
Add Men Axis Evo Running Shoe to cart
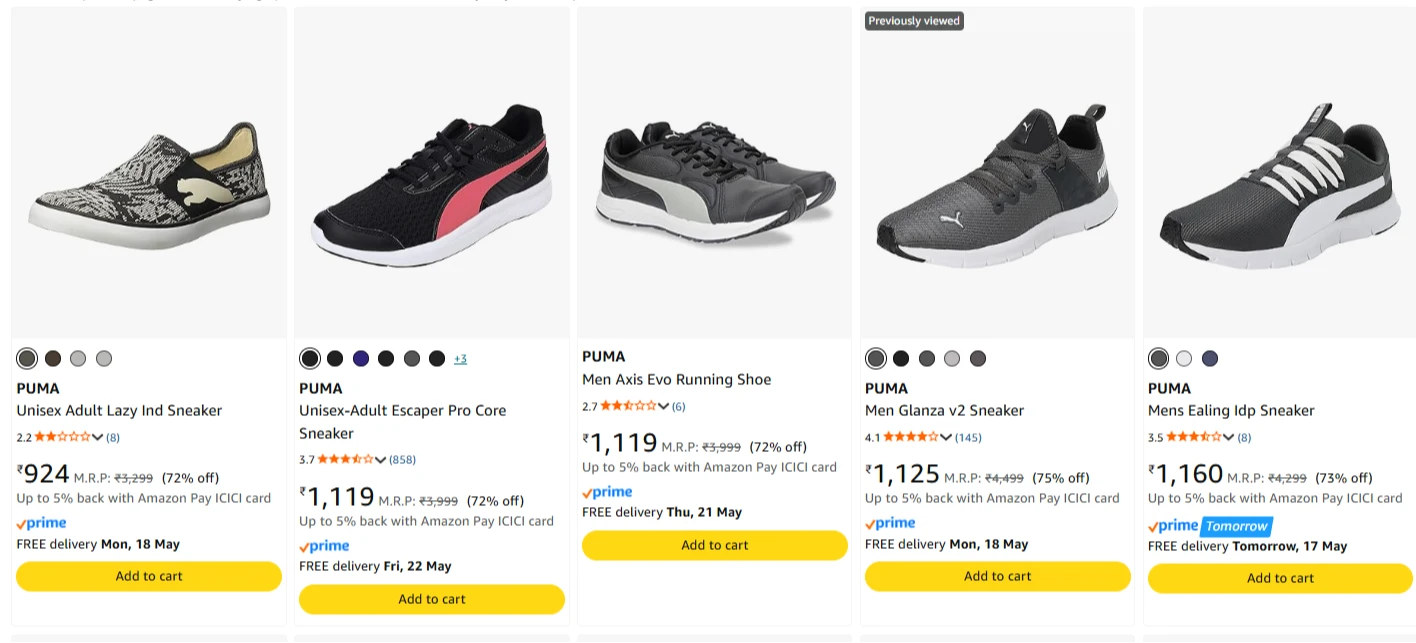pyautogui.click(x=715, y=545)
